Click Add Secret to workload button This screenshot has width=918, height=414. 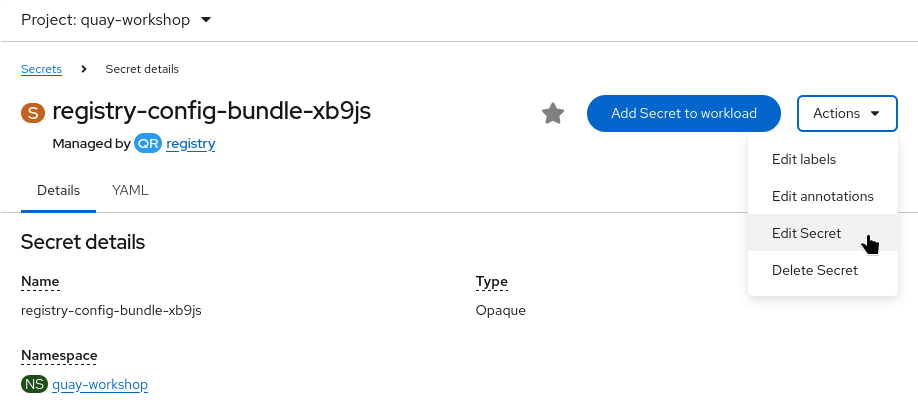pyautogui.click(x=683, y=113)
